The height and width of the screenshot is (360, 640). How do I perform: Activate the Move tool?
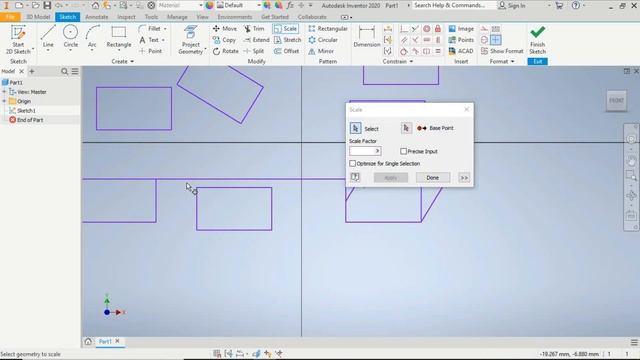[224, 29]
